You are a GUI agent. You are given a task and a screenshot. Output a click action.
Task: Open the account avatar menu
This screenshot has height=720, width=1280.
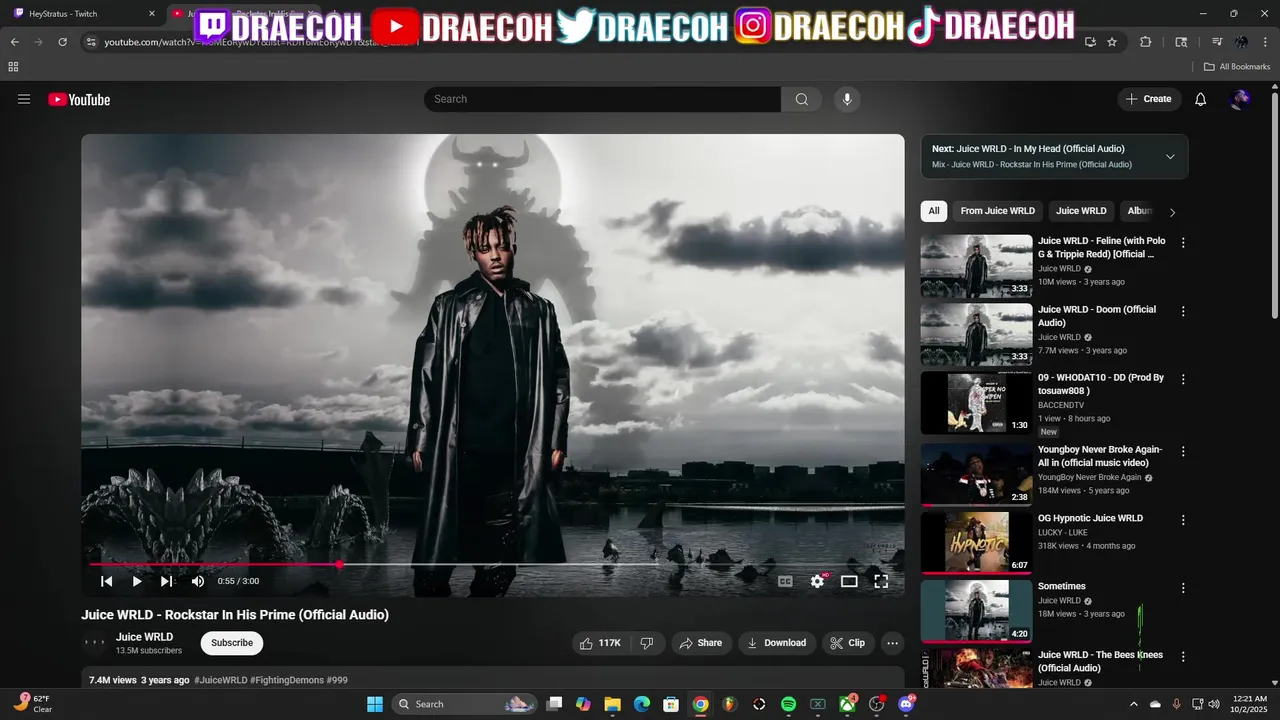[x=1241, y=99]
